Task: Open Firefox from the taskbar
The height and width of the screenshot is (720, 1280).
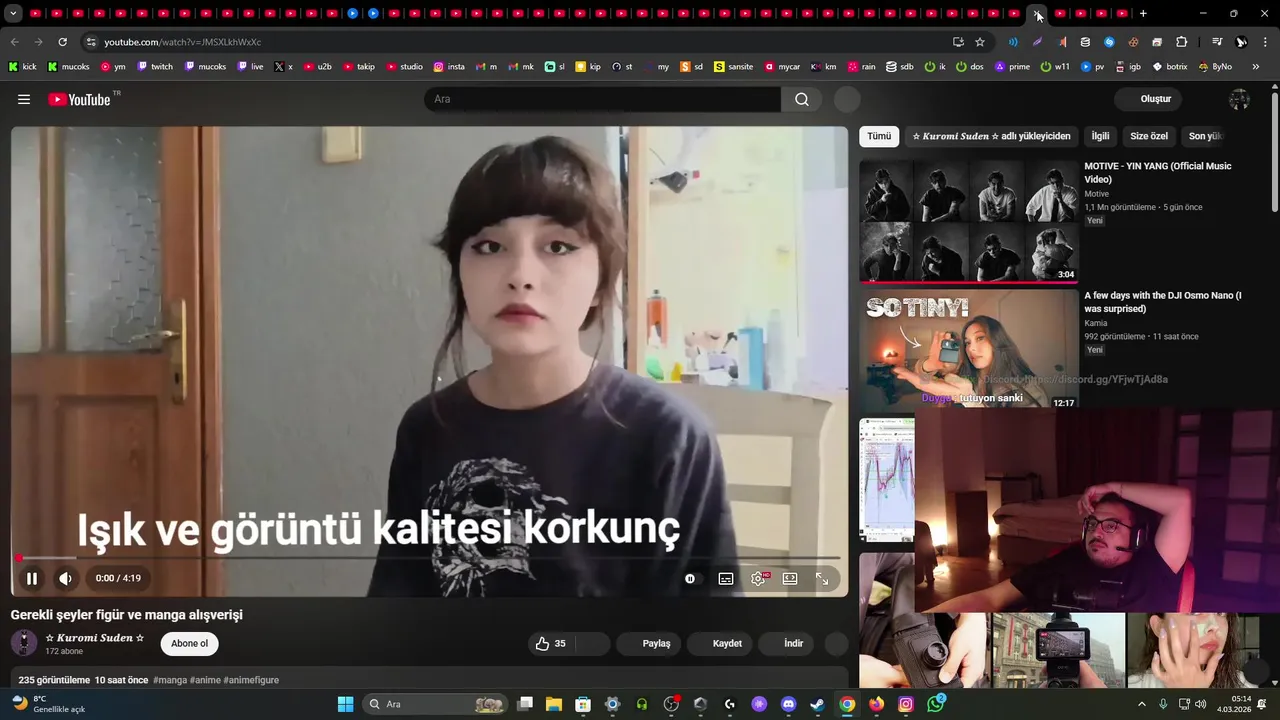Action: pos(877,704)
